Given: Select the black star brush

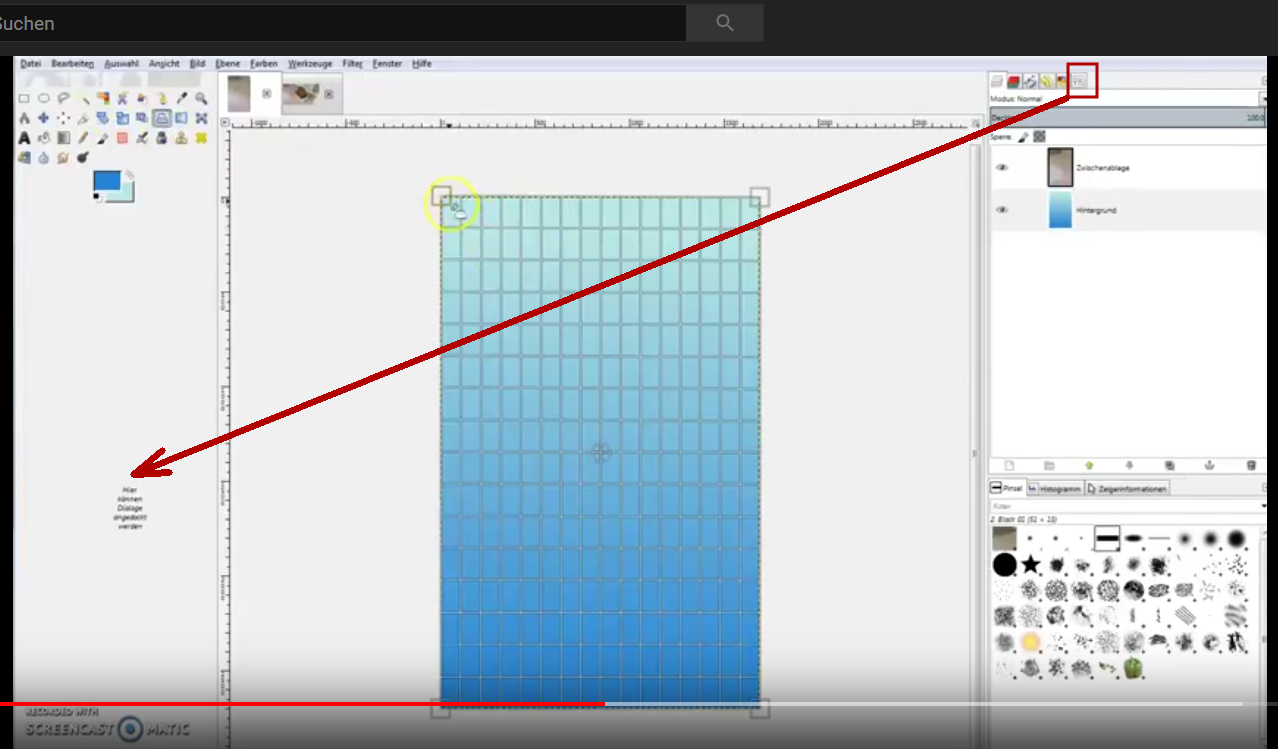Looking at the screenshot, I should pos(1031,565).
